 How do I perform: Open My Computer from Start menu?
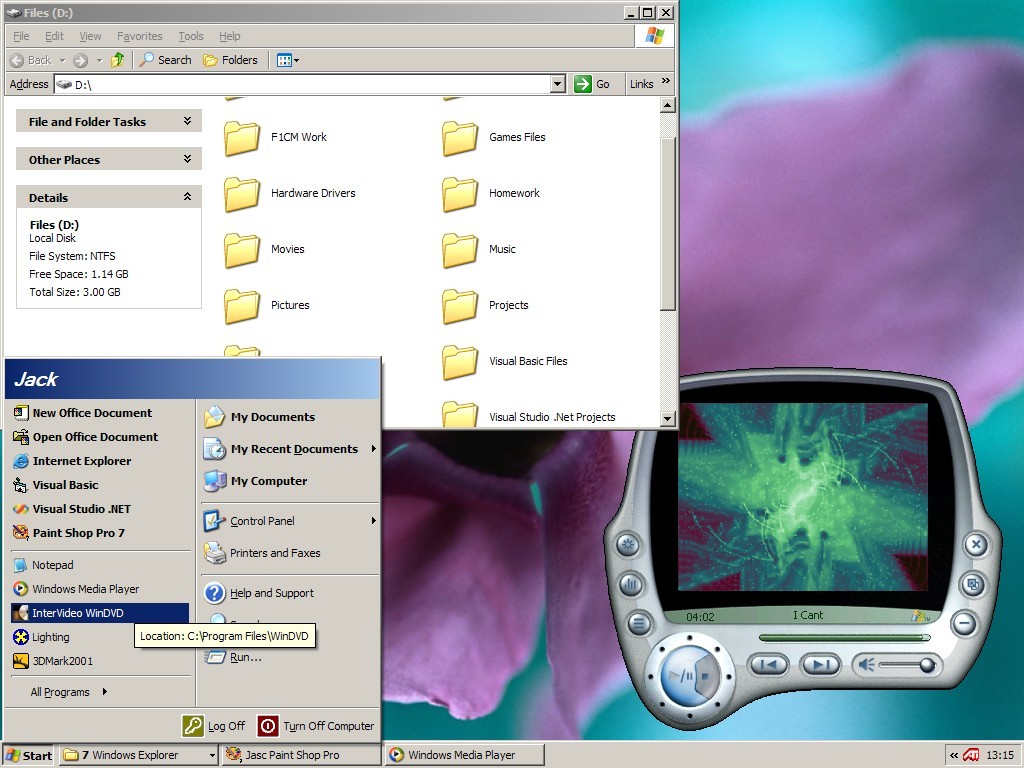click(x=290, y=481)
